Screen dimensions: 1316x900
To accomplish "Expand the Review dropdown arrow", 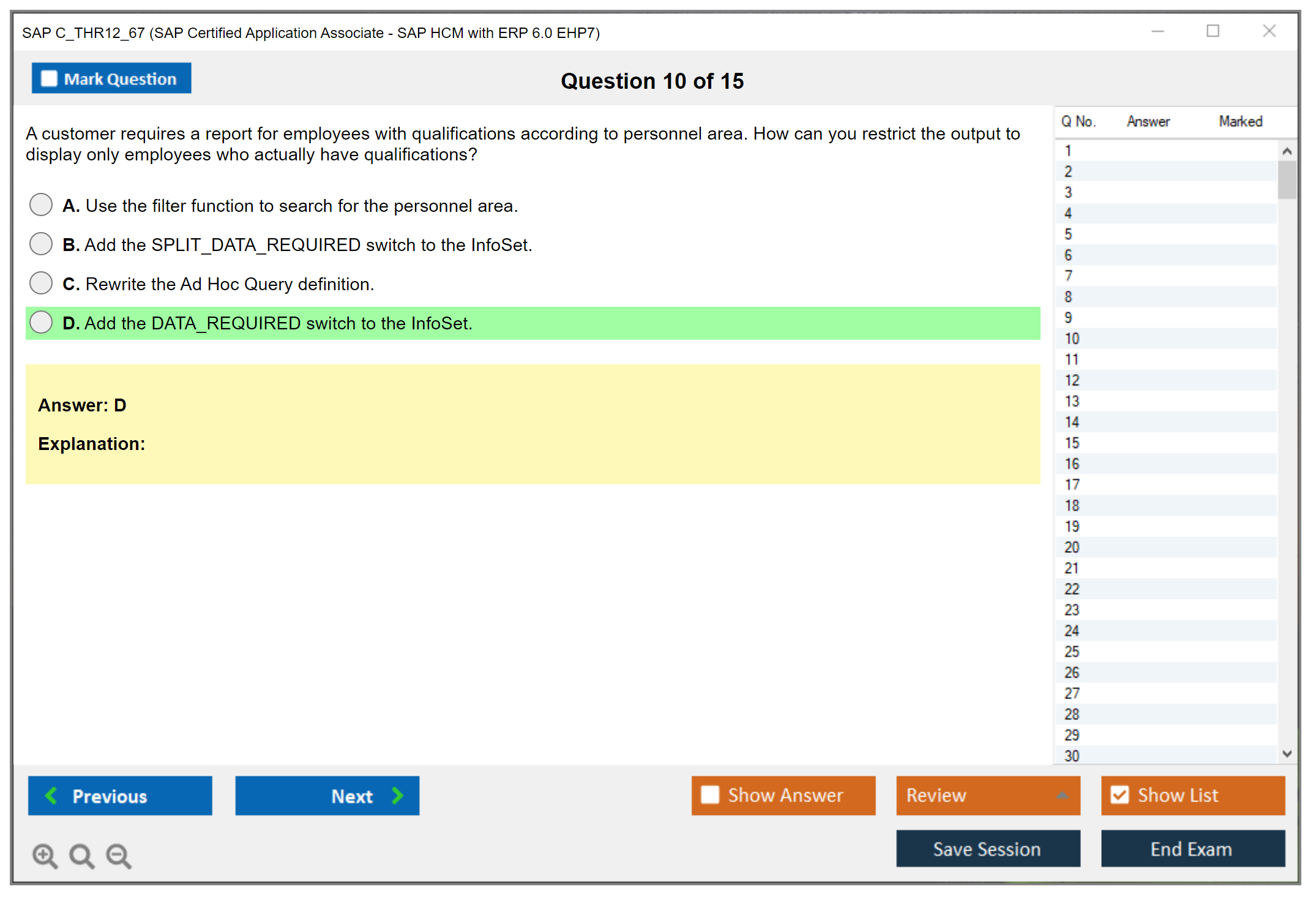I will pyautogui.click(x=1062, y=795).
